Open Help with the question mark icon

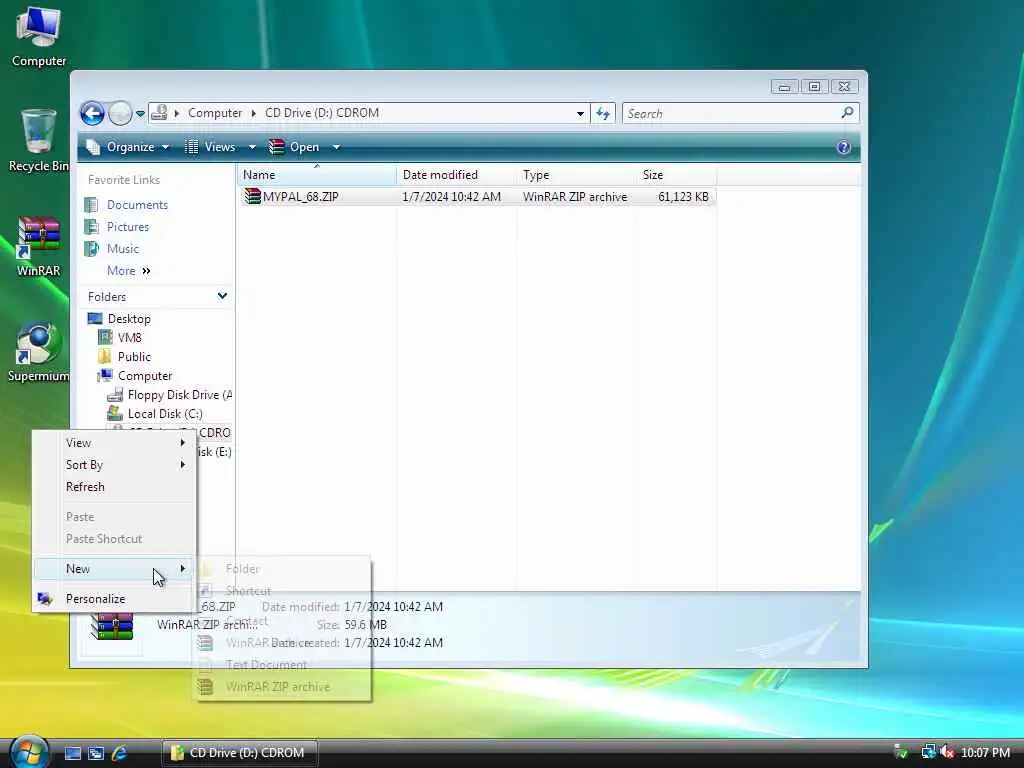tap(844, 147)
